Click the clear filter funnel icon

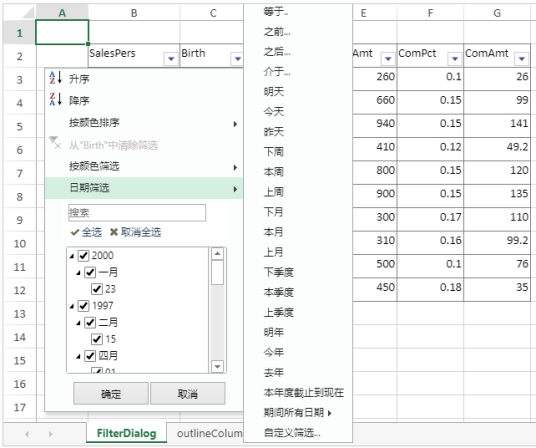(55, 142)
